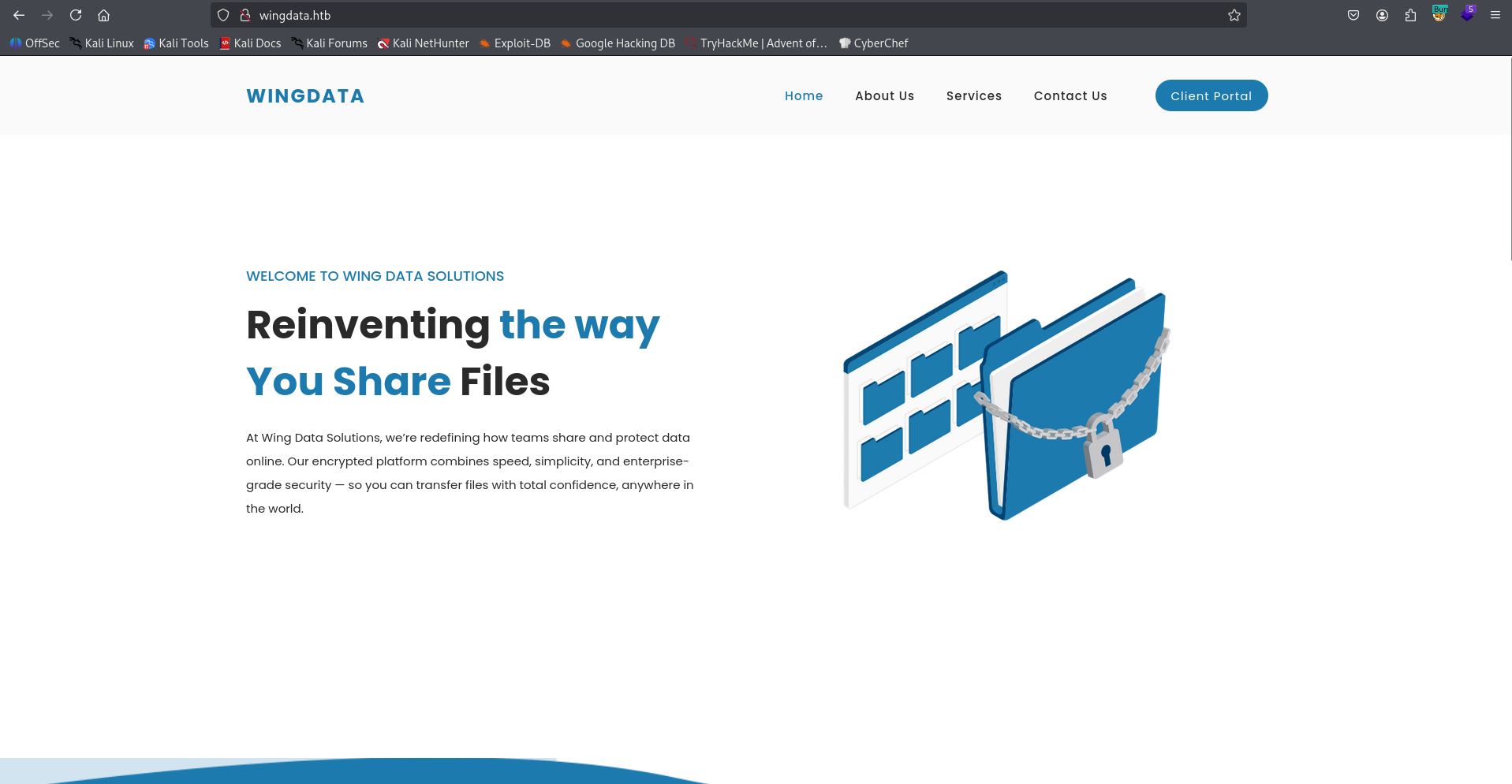Open the Exploit-DB bookmark
Image resolution: width=1512 pixels, height=784 pixels.
[x=514, y=43]
